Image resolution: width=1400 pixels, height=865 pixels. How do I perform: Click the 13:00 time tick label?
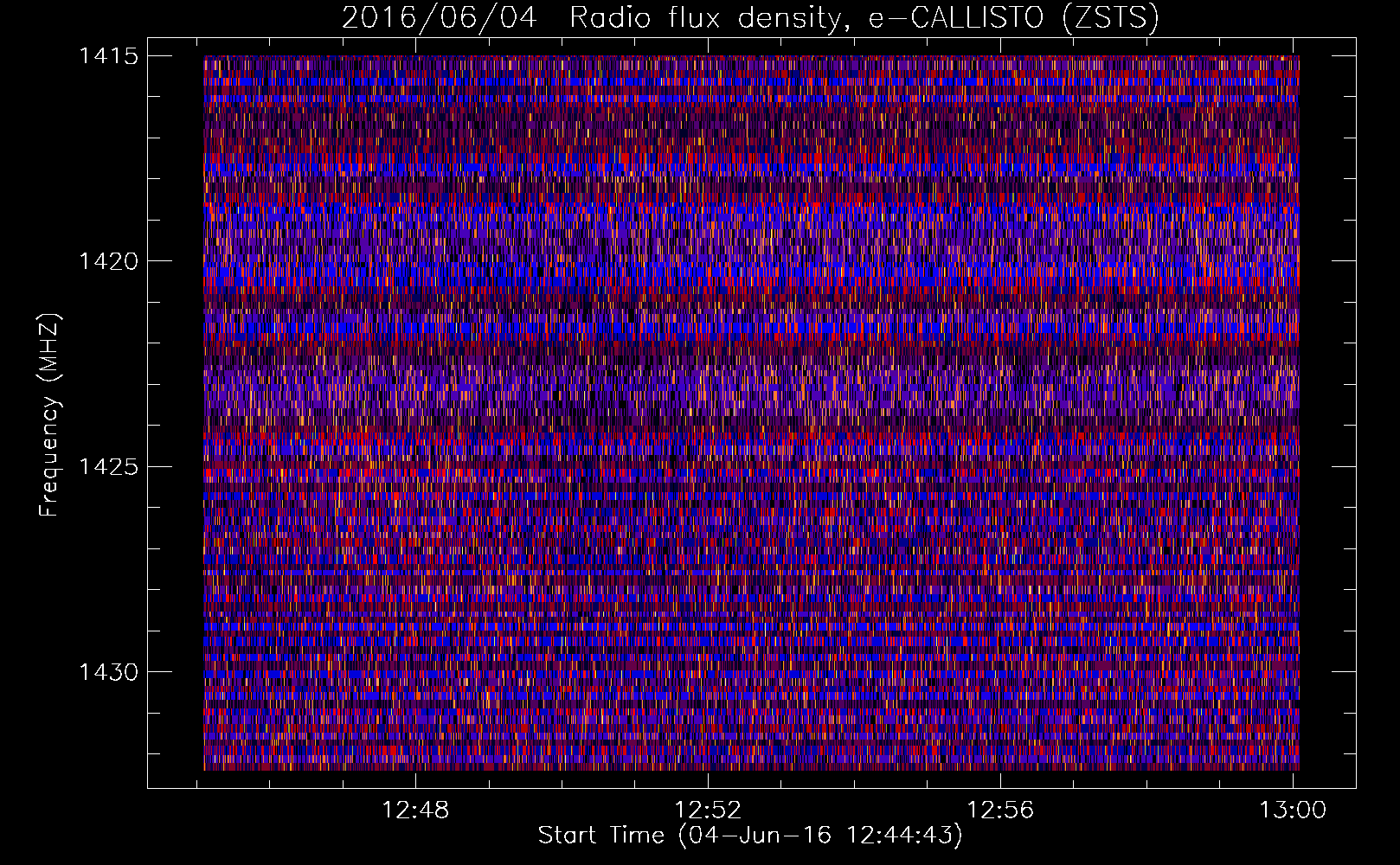click(1293, 811)
